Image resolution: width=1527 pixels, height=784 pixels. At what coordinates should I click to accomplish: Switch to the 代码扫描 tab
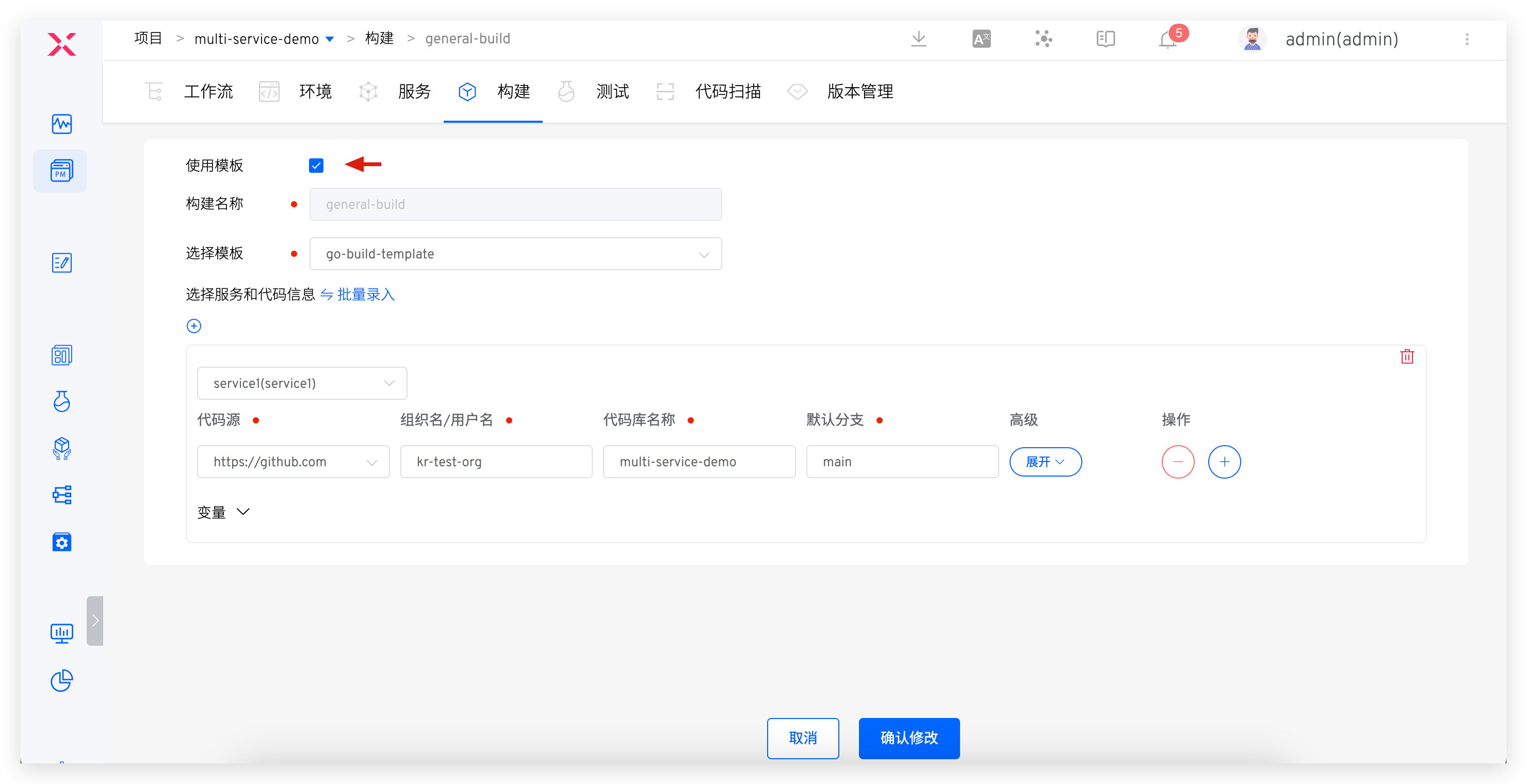coord(728,92)
